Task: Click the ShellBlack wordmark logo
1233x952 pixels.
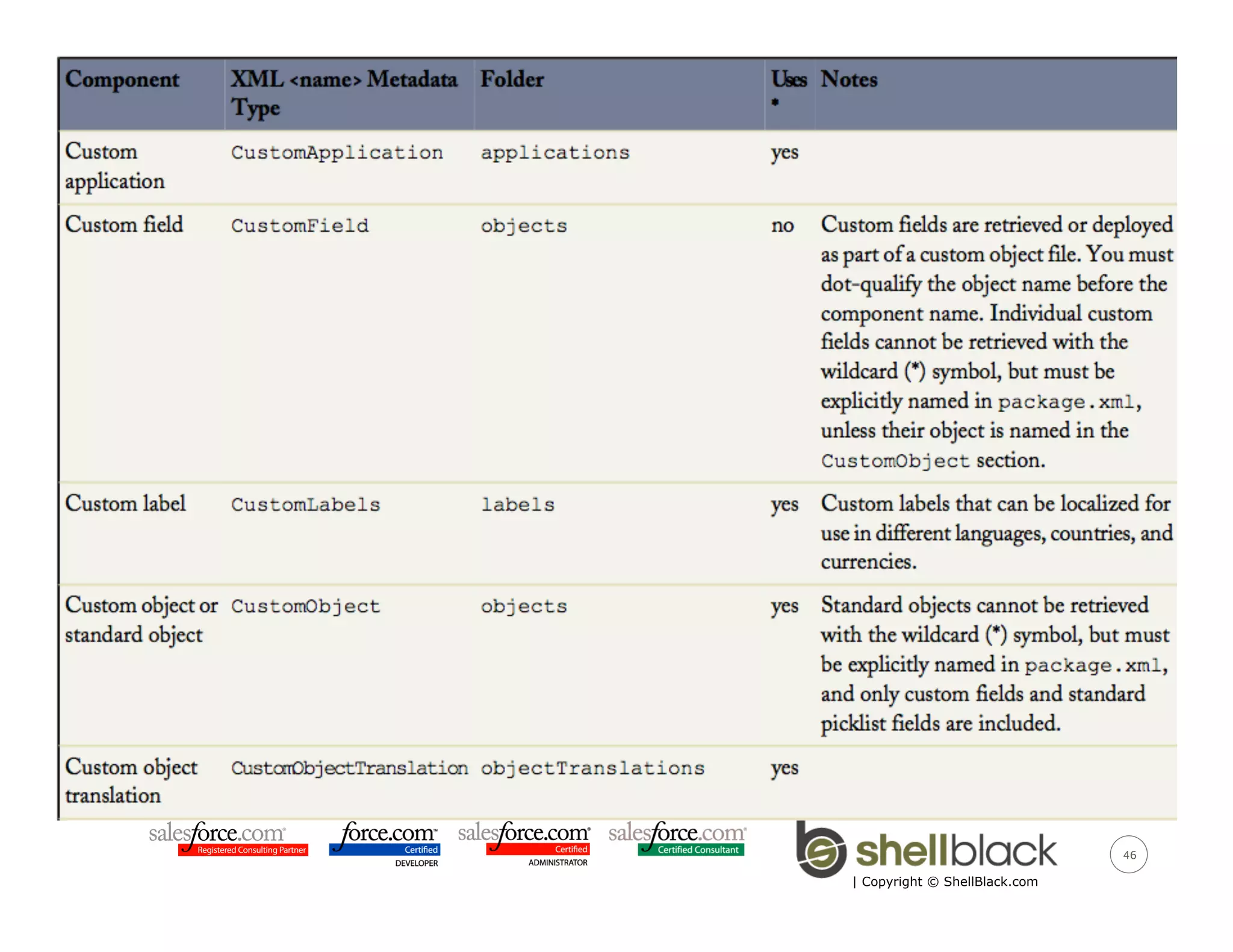Action: pyautogui.click(x=955, y=850)
